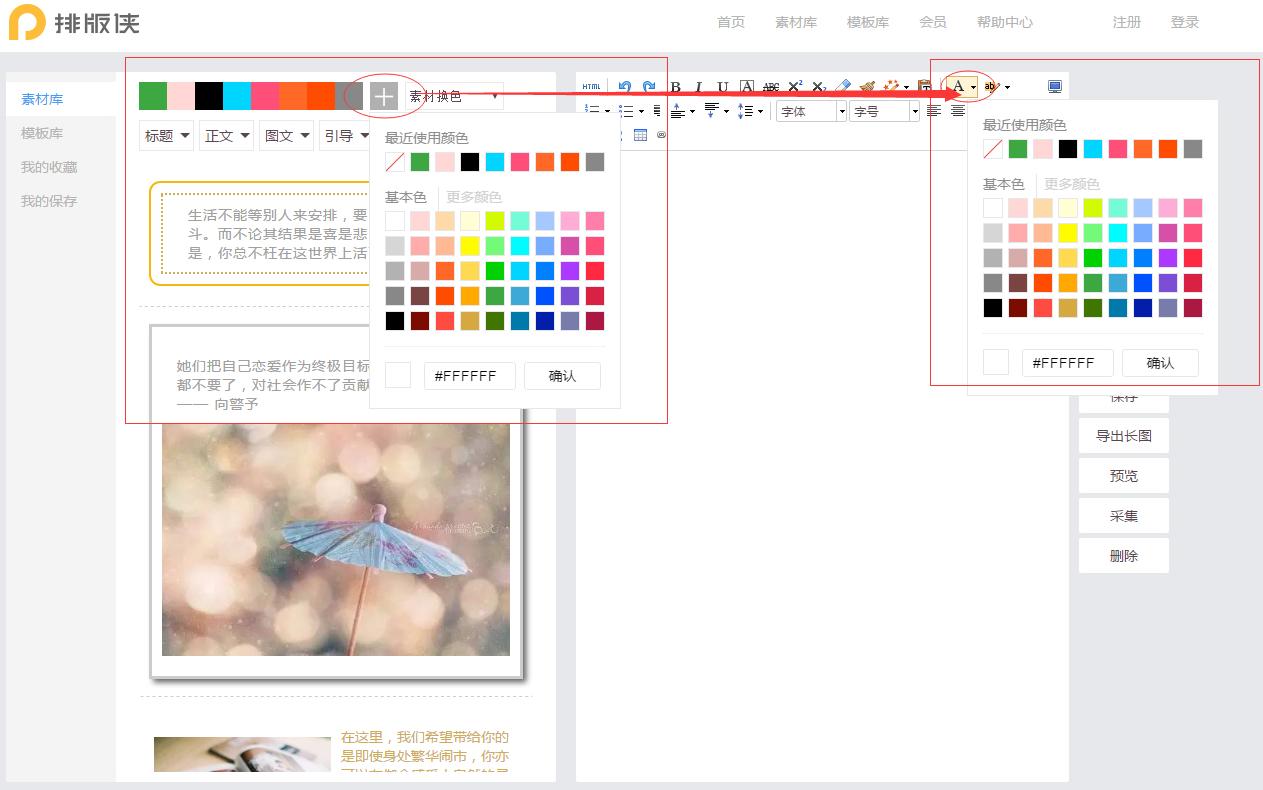Select the 基本色 tab in color panel
The height and width of the screenshot is (790, 1263).
click(x=404, y=197)
